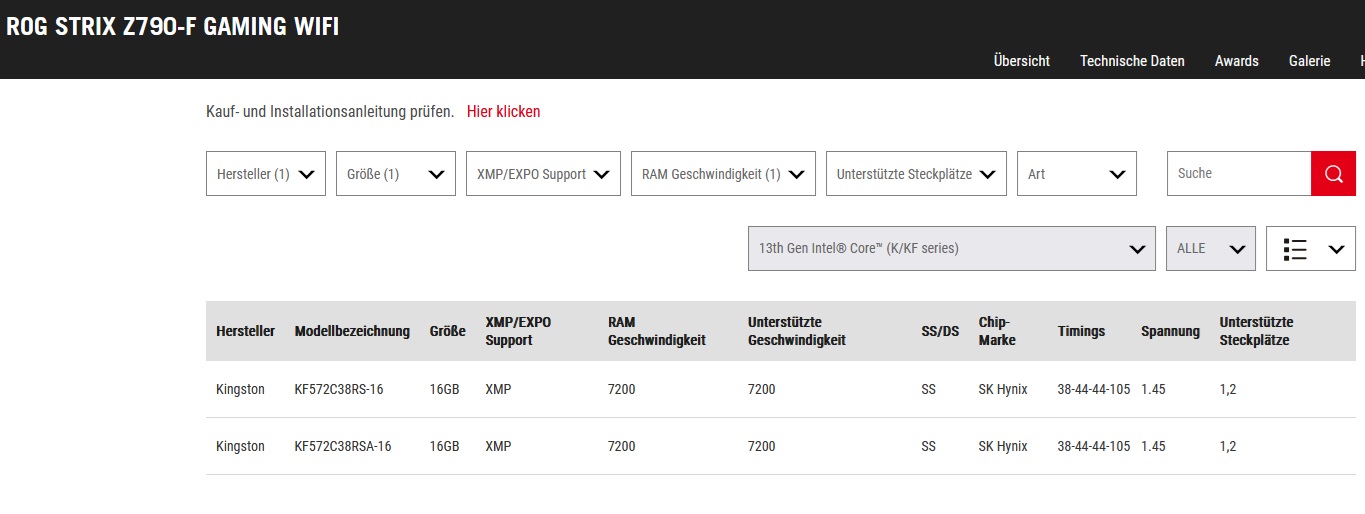Open the Art filter dropdown
Image resolution: width=1365 pixels, height=514 pixels.
pos(1077,174)
